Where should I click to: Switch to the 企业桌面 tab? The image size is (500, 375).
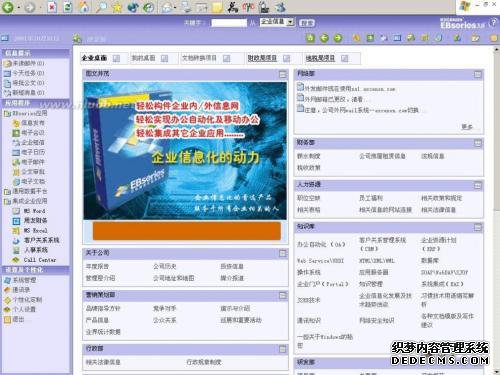(x=94, y=58)
